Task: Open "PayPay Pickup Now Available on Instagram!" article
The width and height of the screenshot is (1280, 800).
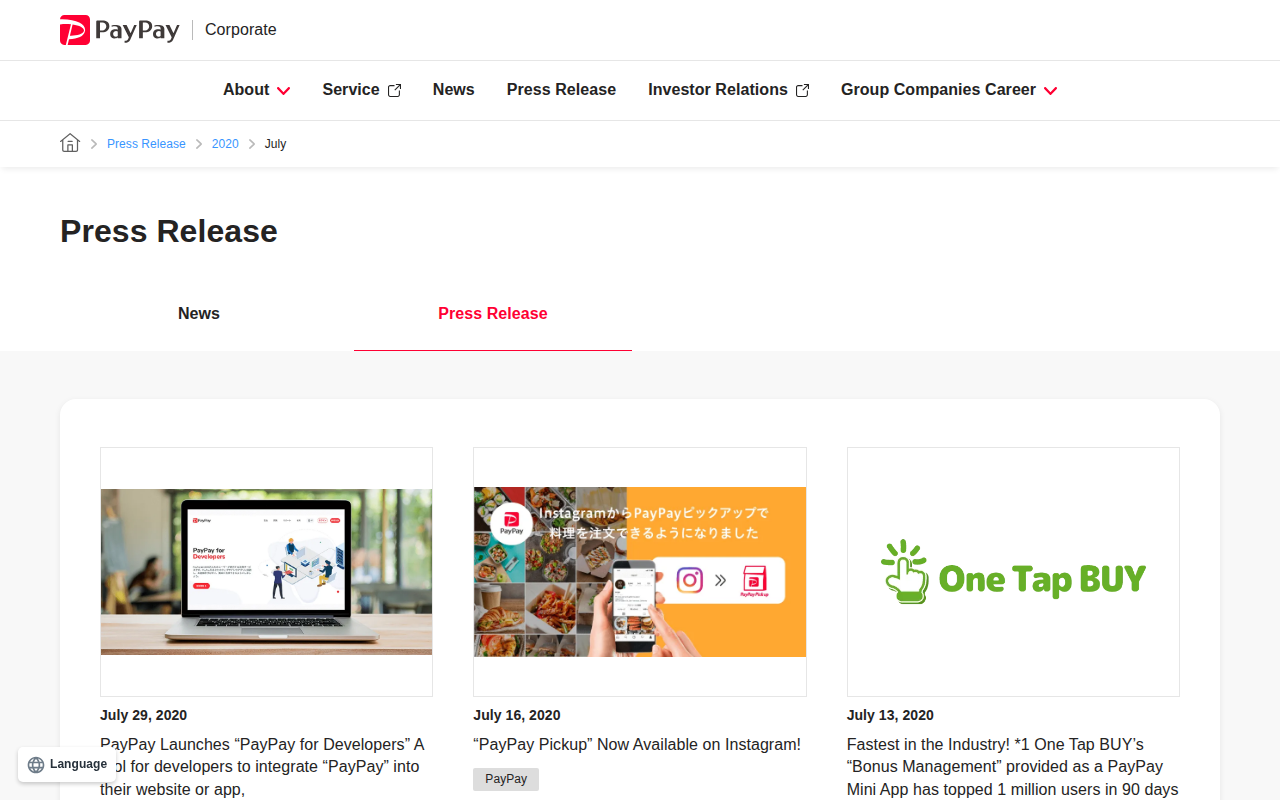Action: point(637,745)
